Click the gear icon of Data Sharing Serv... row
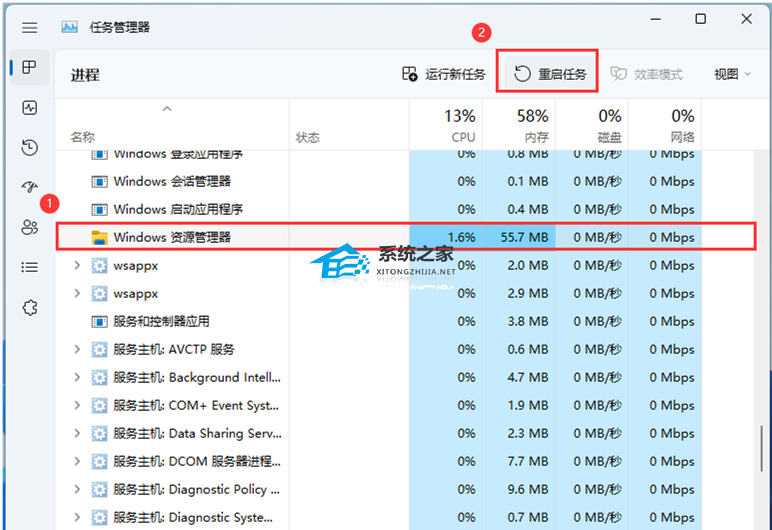The image size is (772, 530). point(99,433)
